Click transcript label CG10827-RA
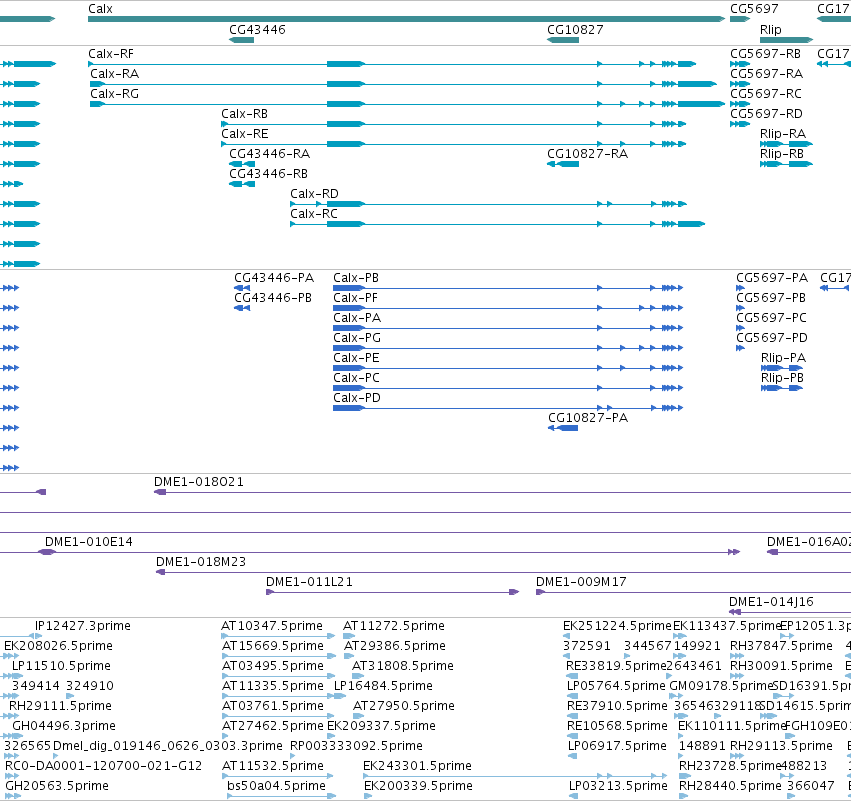The width and height of the screenshot is (851, 801). [x=588, y=154]
